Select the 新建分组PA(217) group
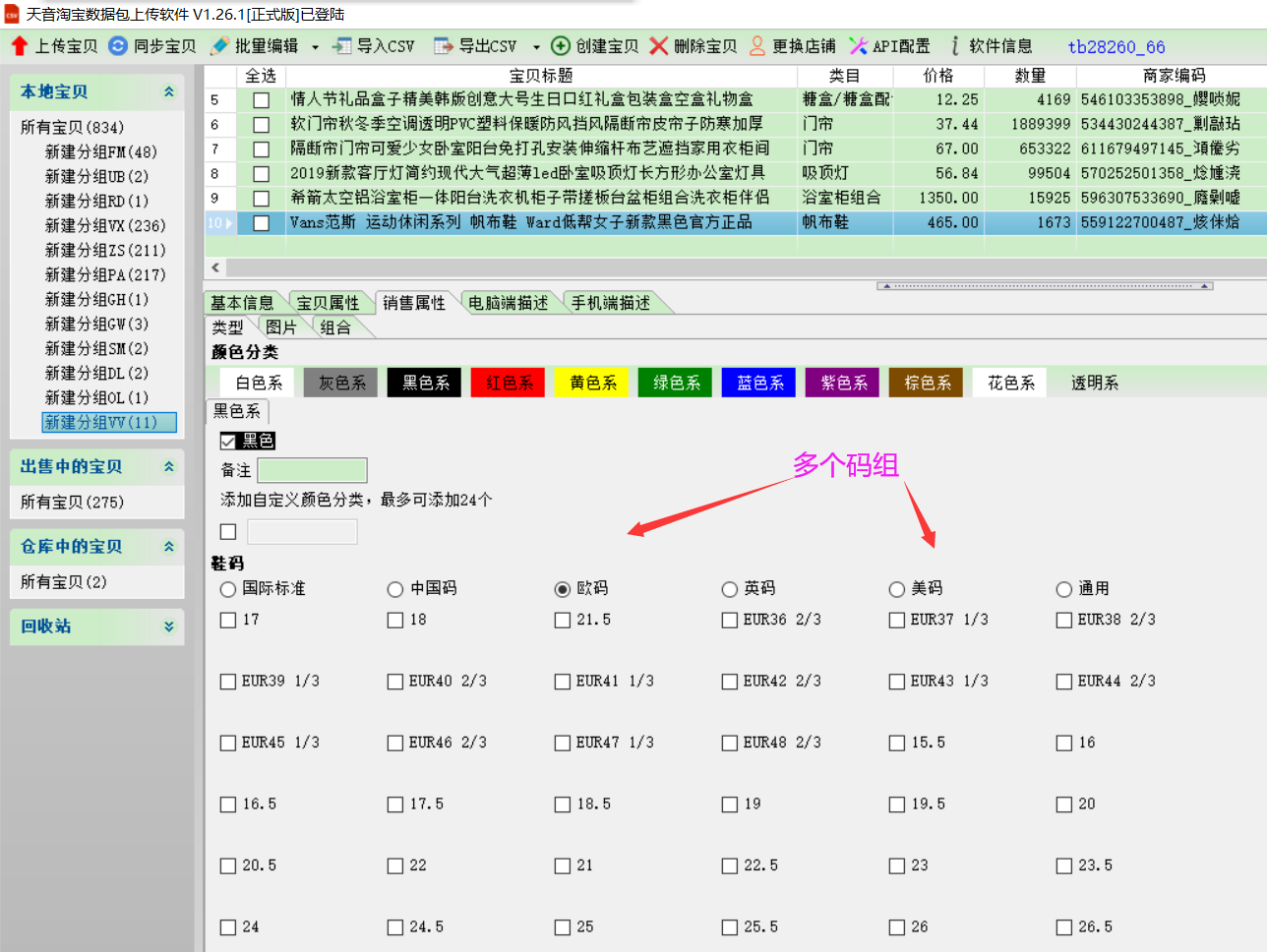 coord(105,275)
